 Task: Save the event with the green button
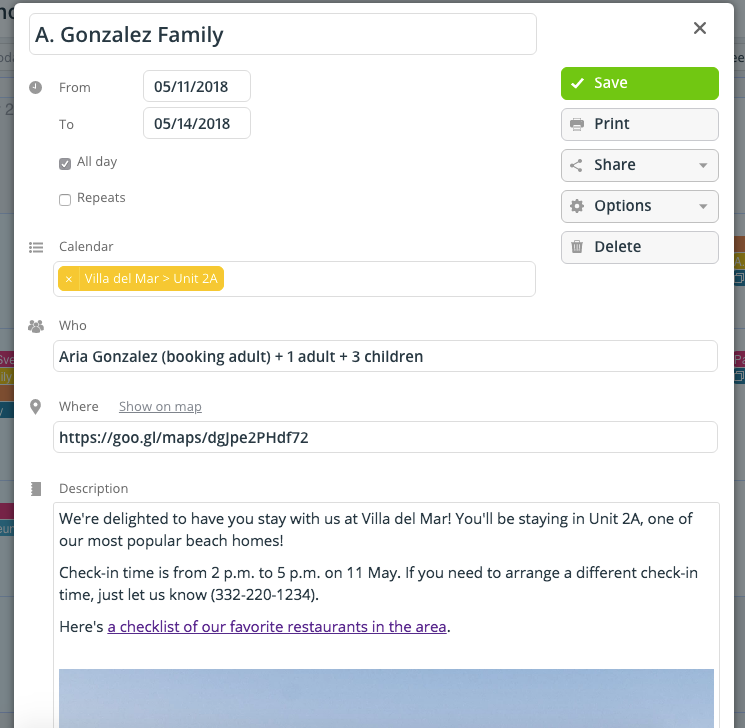point(639,83)
